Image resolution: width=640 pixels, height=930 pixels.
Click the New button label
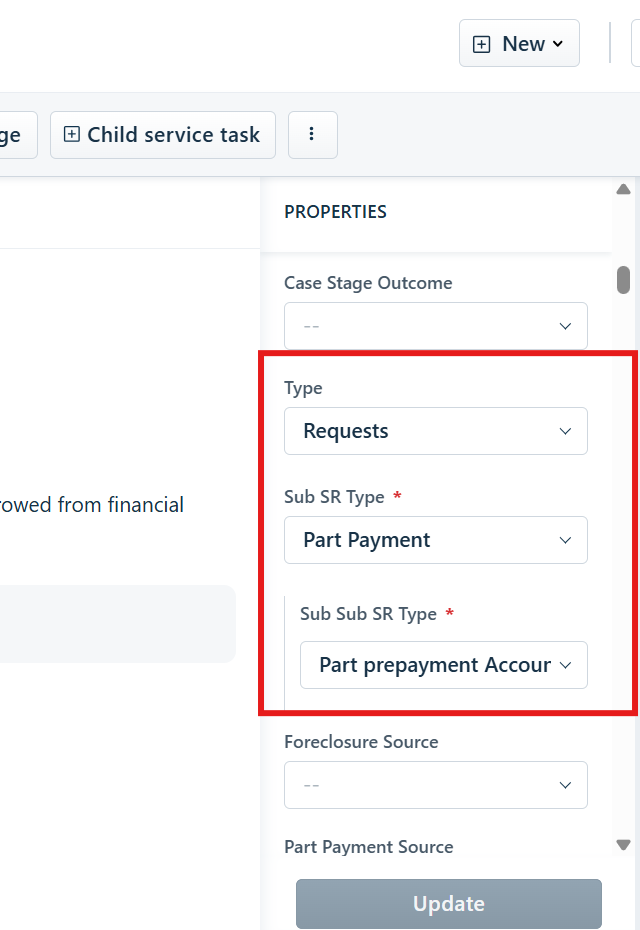pos(523,44)
